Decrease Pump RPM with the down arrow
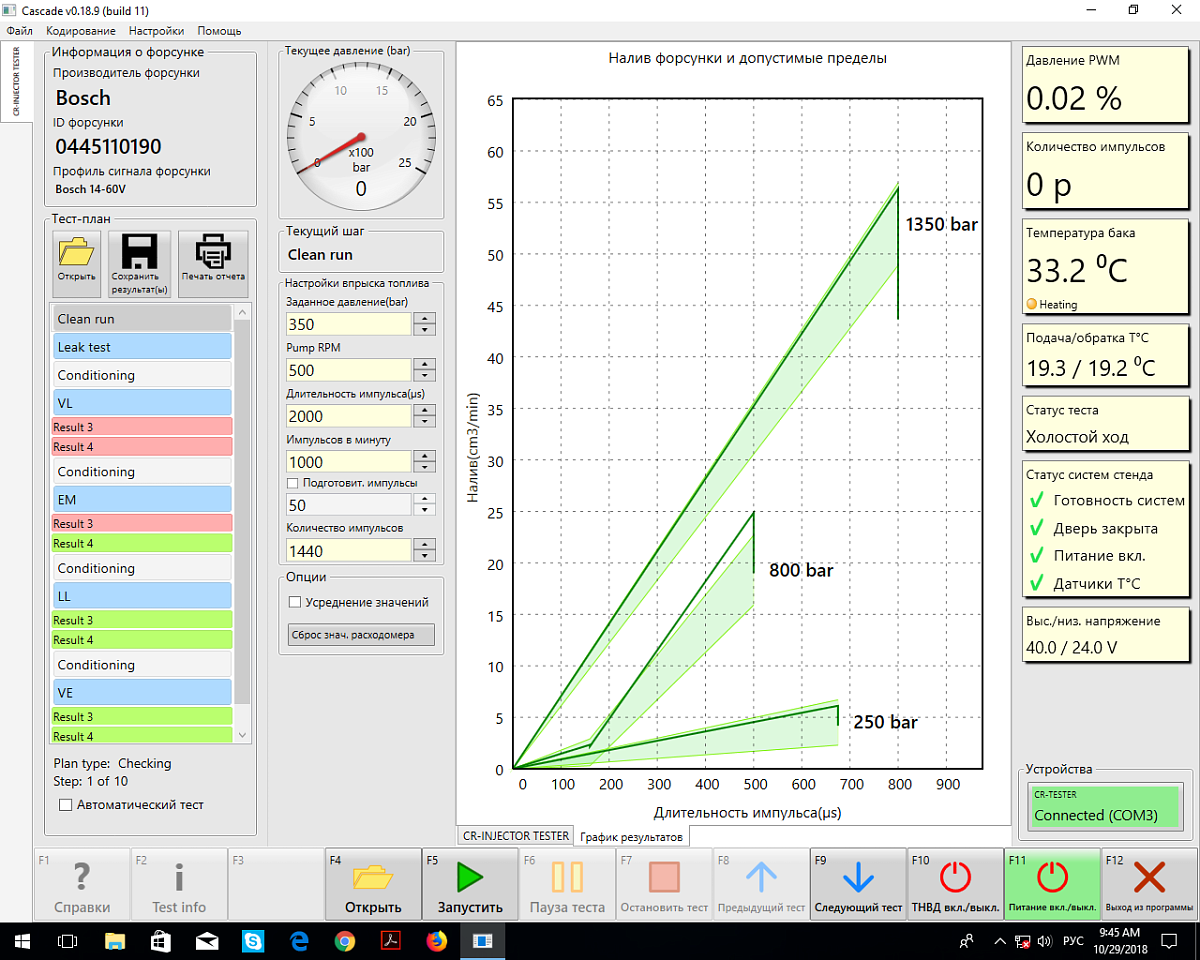 [x=425, y=376]
